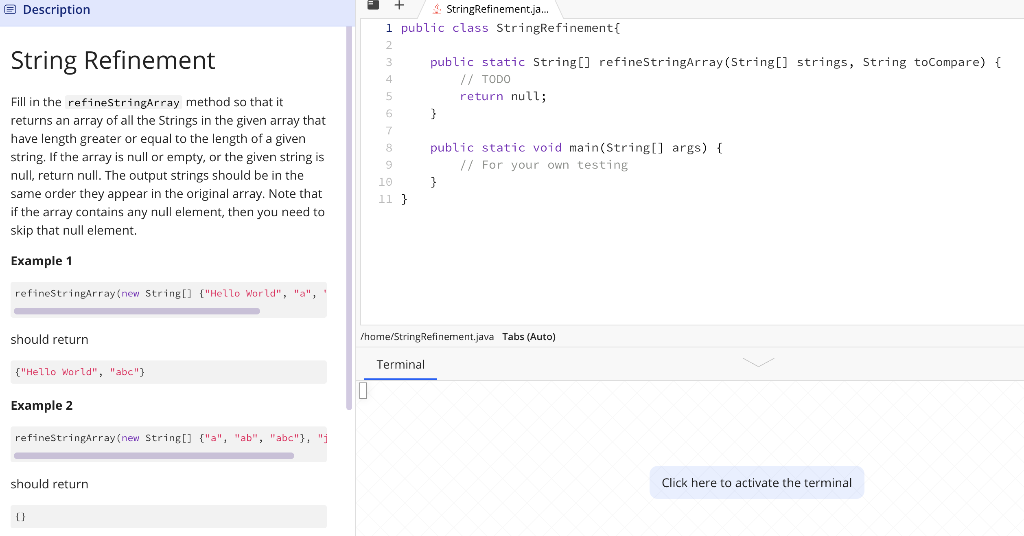Image resolution: width=1024 pixels, height=536 pixels.
Task: Collapse the terminal panel using the chevron
Action: point(758,362)
